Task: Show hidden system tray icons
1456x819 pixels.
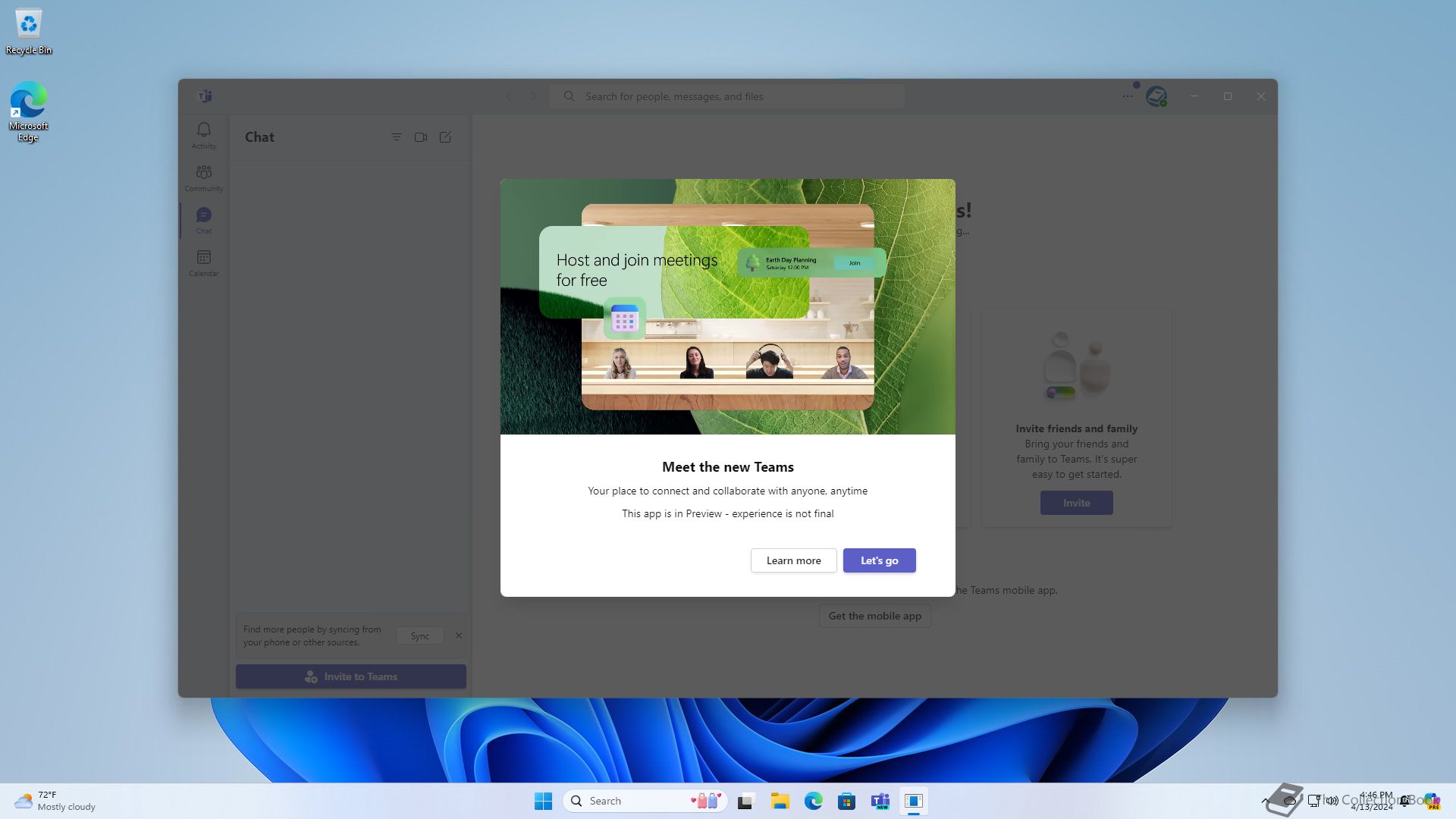Action: (x=1265, y=801)
